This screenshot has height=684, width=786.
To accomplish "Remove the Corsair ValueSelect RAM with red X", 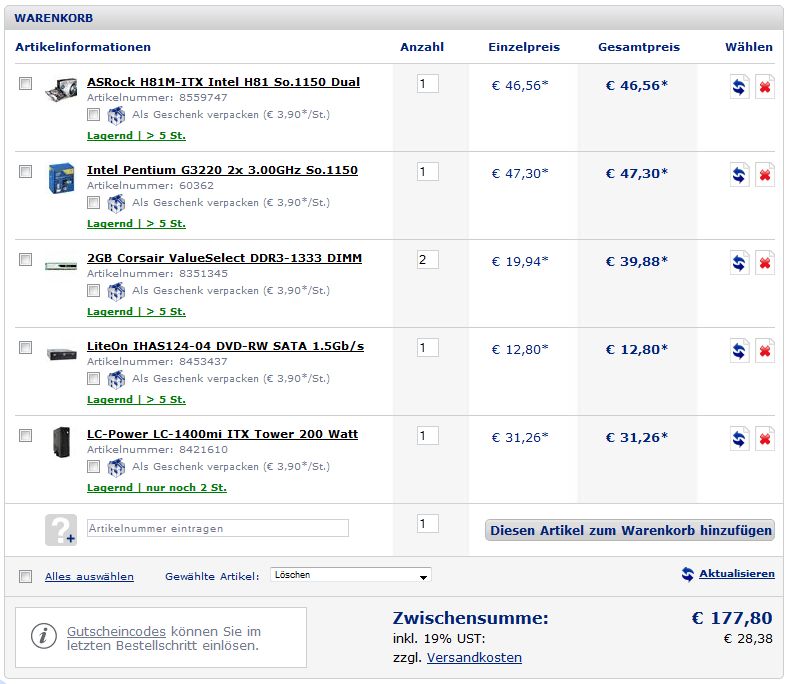I will pyautogui.click(x=764, y=263).
